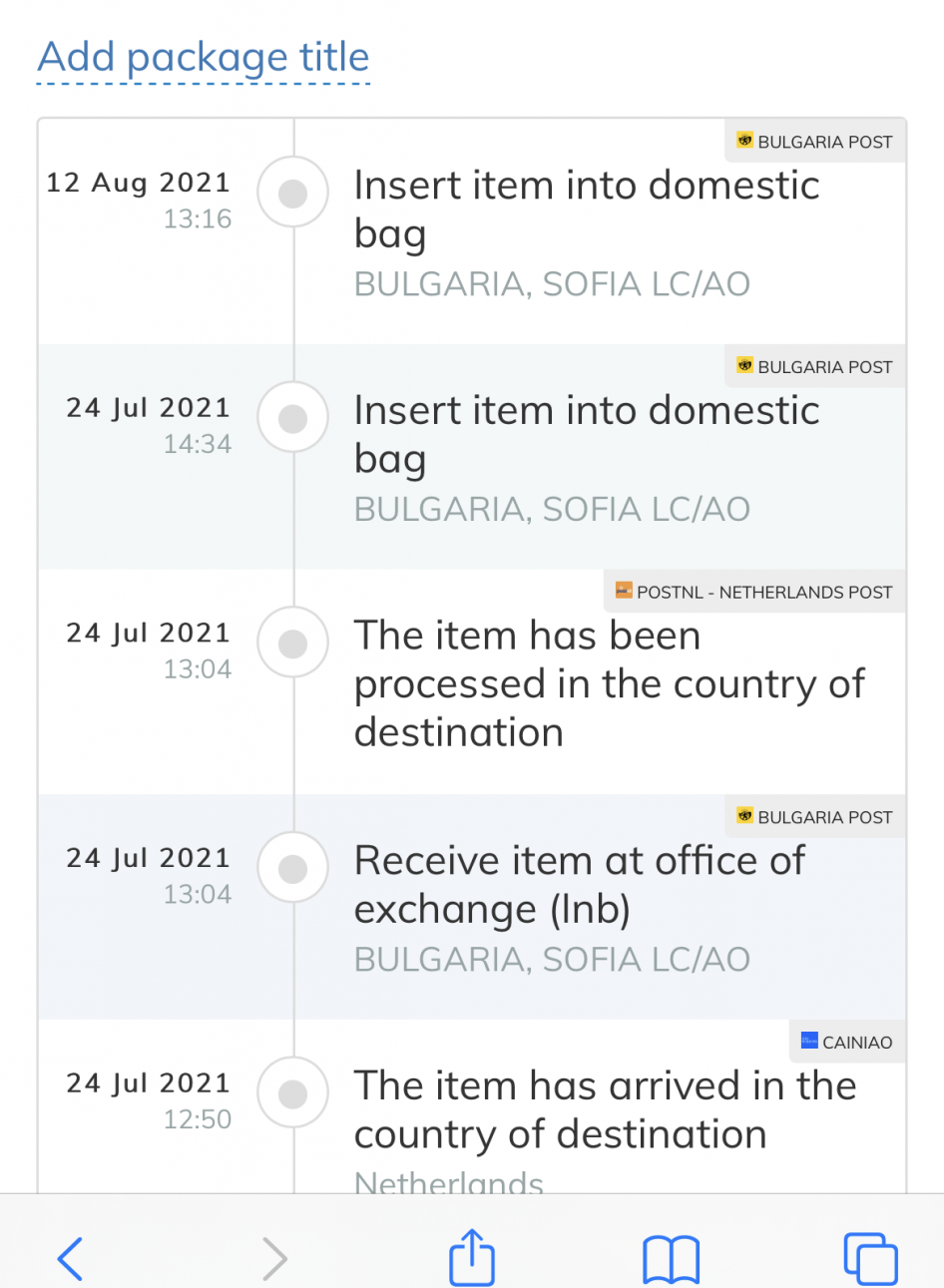Click the CAINIAO carrier tag label
944x1288 pixels.
(856, 1043)
